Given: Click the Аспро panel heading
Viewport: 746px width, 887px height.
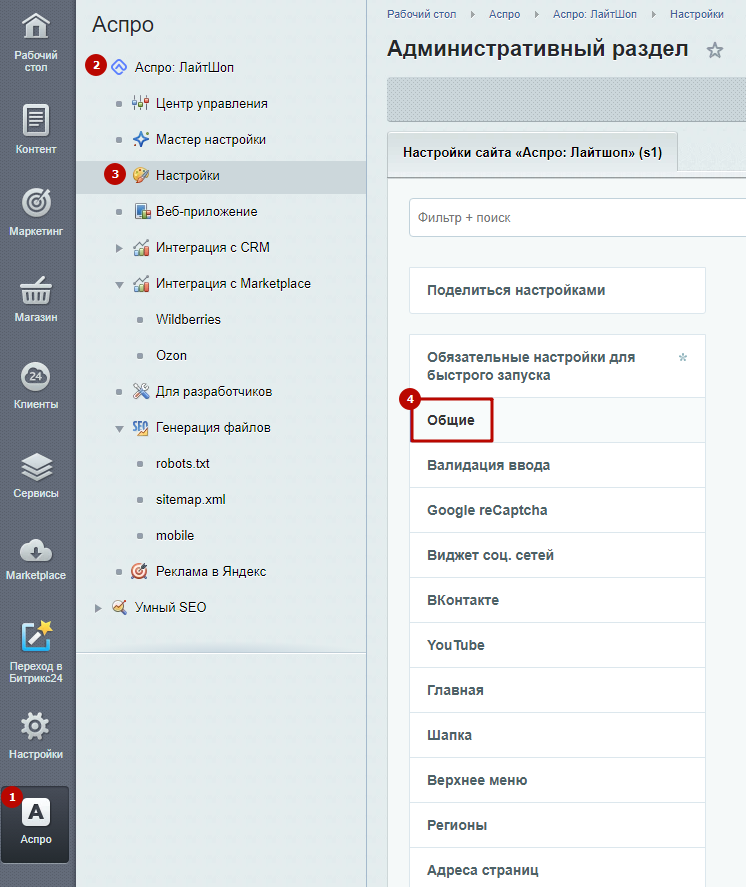Looking at the screenshot, I should [x=123, y=25].
